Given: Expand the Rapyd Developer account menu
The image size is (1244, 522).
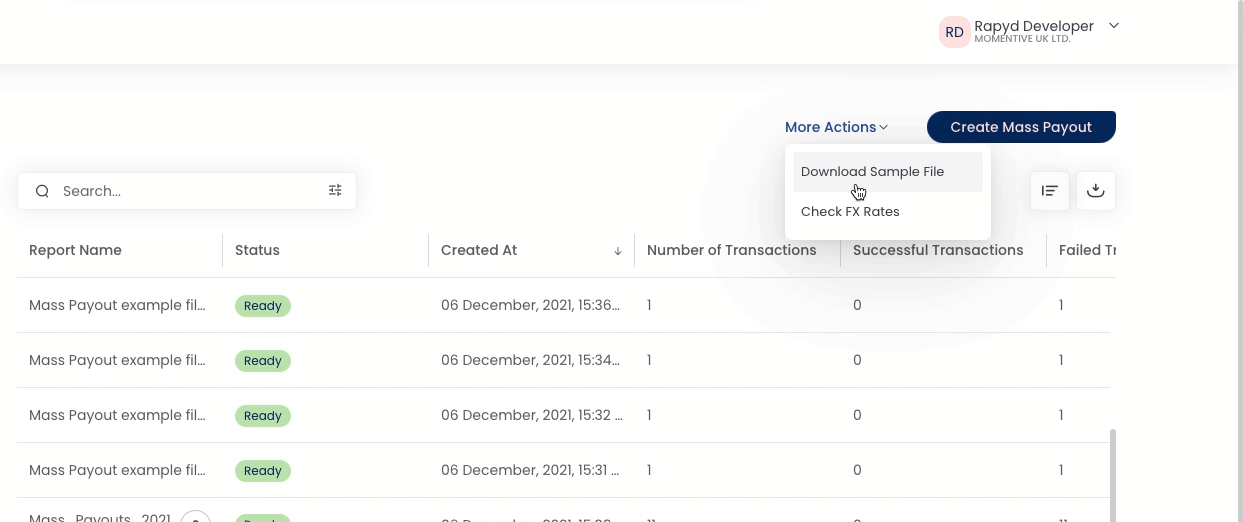Looking at the screenshot, I should (1114, 26).
